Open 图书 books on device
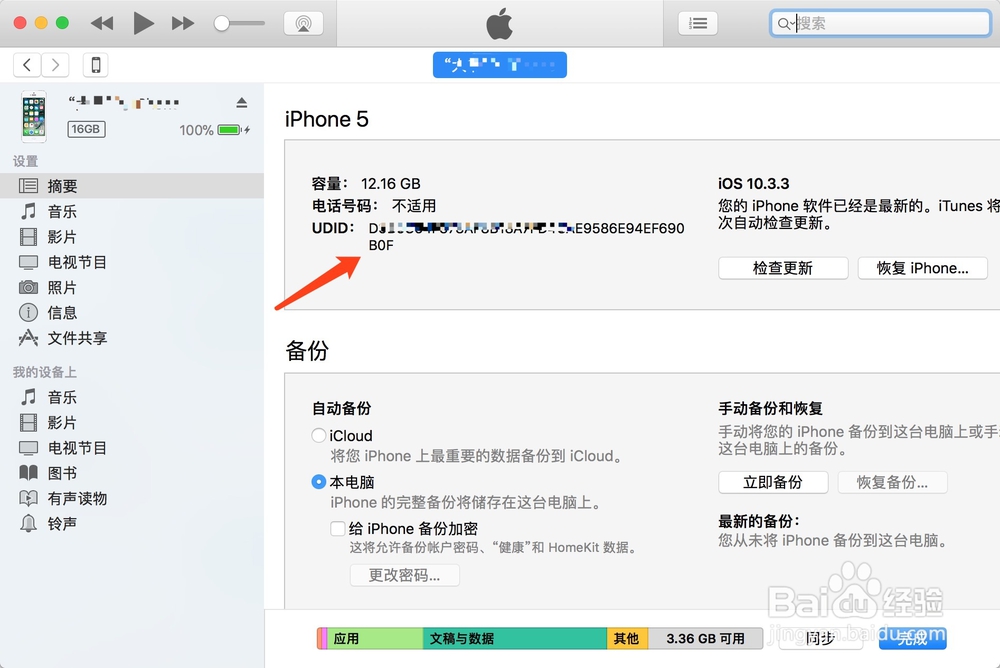 click(x=131, y=473)
